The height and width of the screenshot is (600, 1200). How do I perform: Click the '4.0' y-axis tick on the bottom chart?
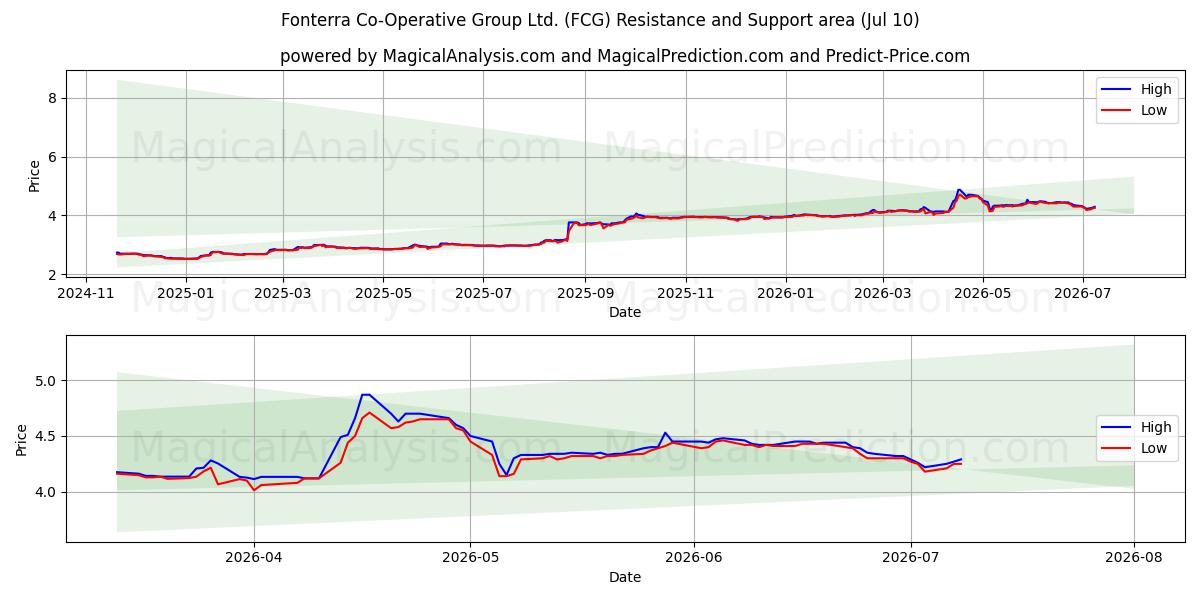click(46, 492)
